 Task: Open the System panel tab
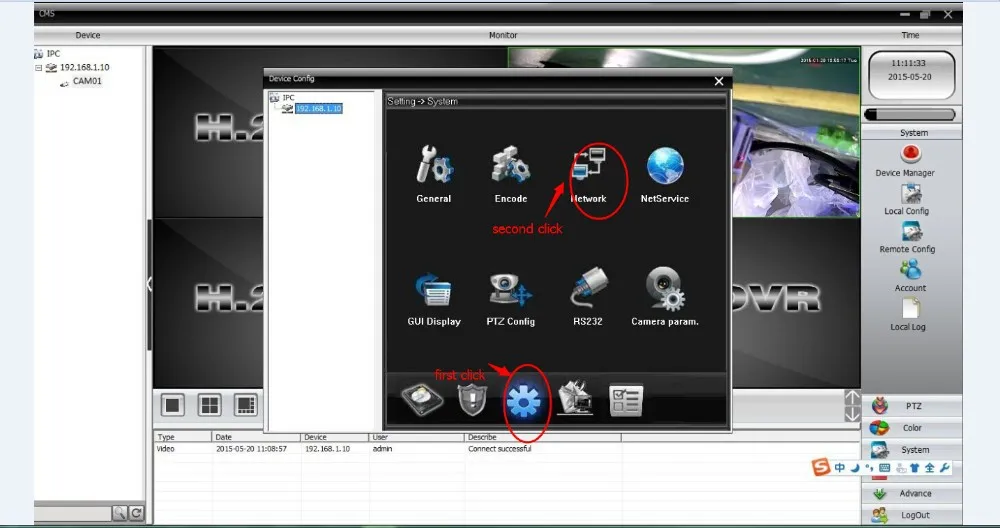click(x=911, y=450)
